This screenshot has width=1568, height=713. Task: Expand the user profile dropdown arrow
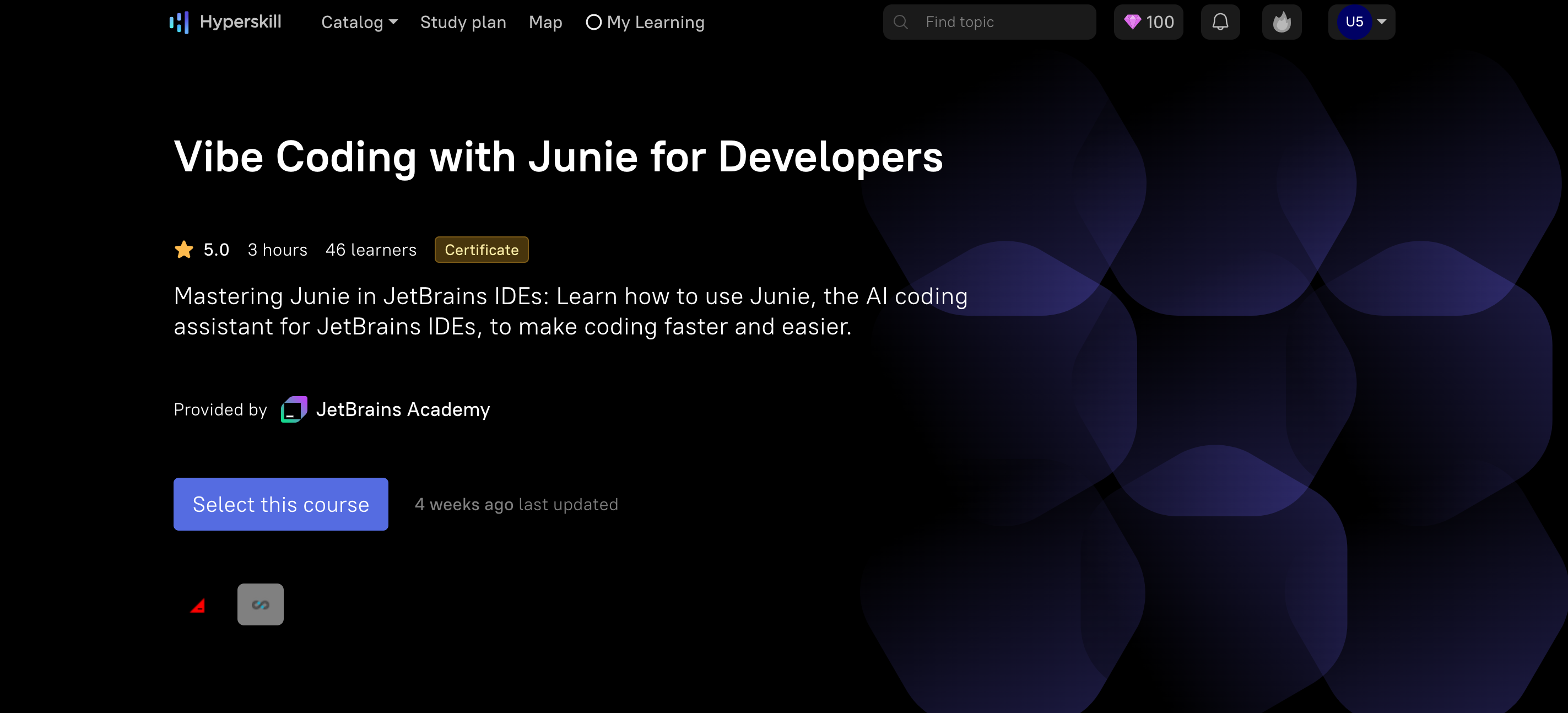point(1382,22)
